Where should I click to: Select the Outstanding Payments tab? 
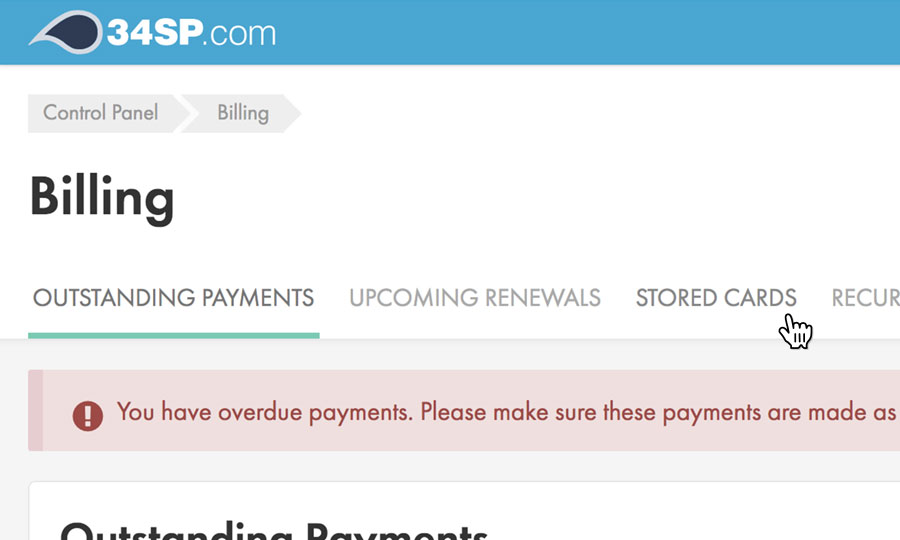tap(173, 298)
